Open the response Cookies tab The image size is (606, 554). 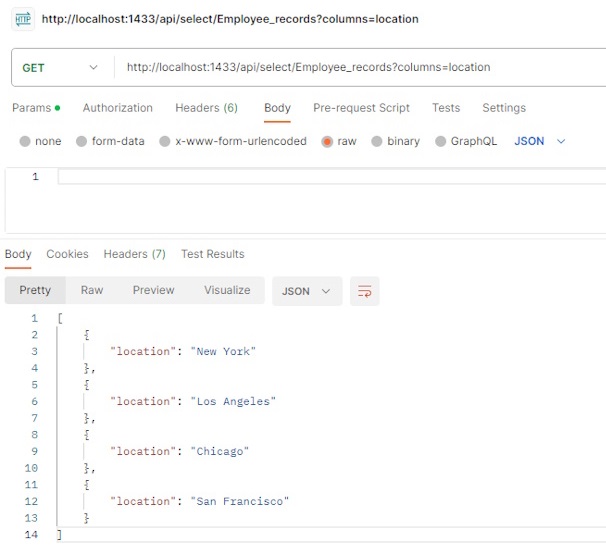pos(67,254)
